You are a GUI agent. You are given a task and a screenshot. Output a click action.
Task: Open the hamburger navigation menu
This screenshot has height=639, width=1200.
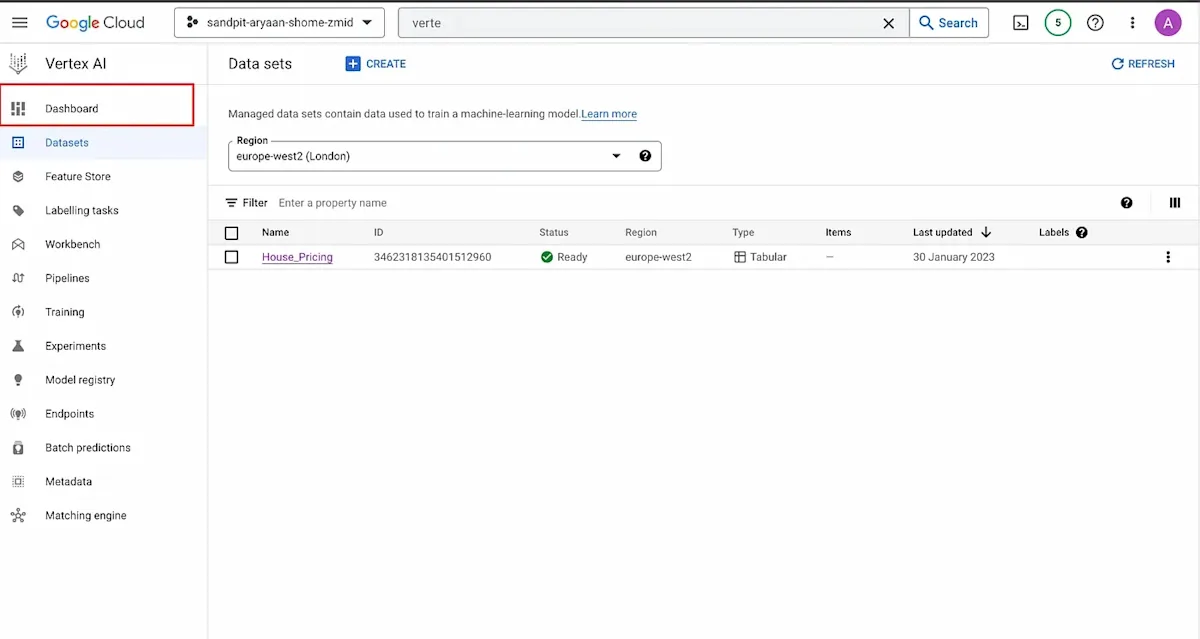click(x=19, y=23)
